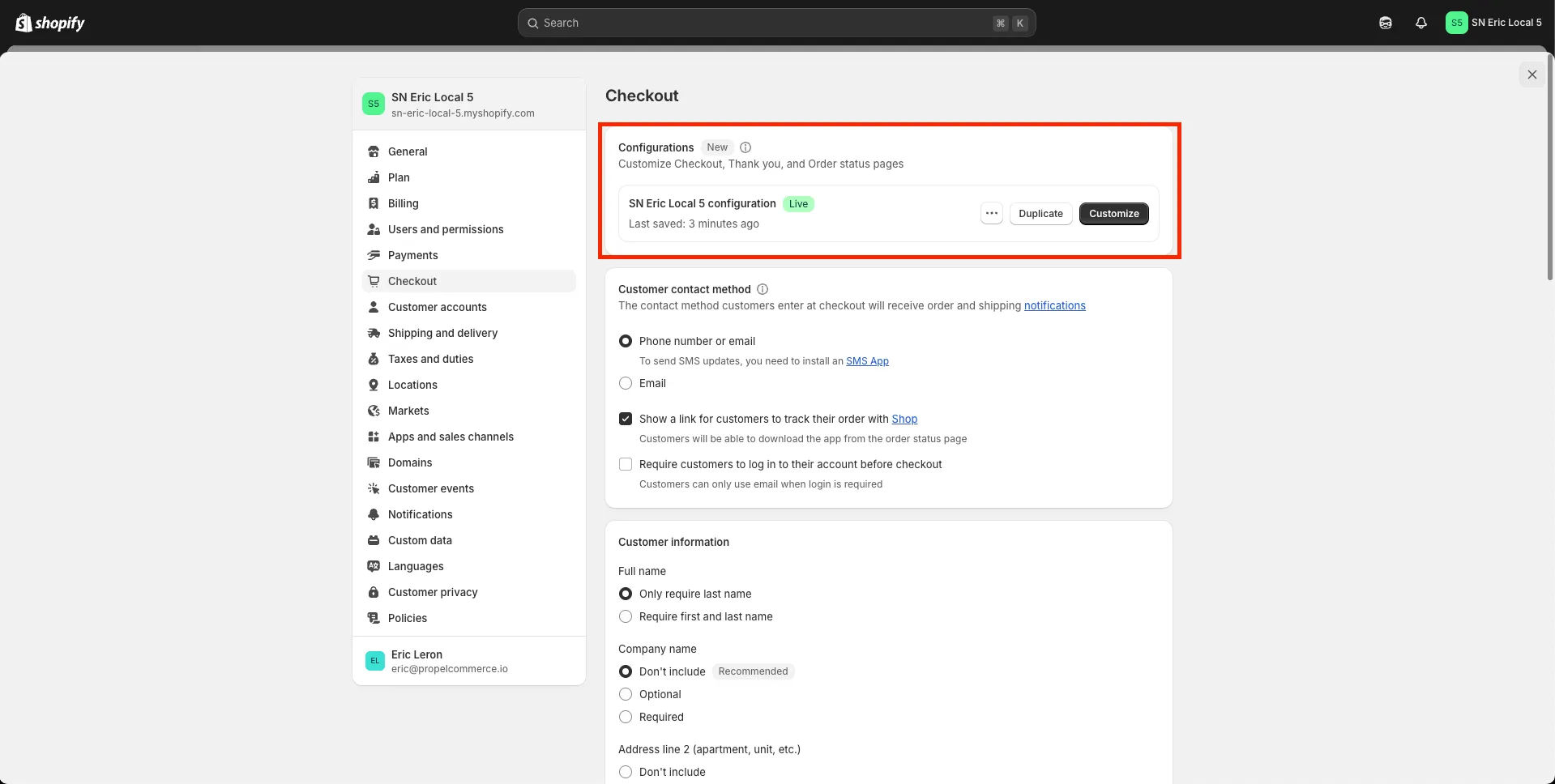Click the Customer privacy lock icon
1555x784 pixels.
pyautogui.click(x=374, y=592)
